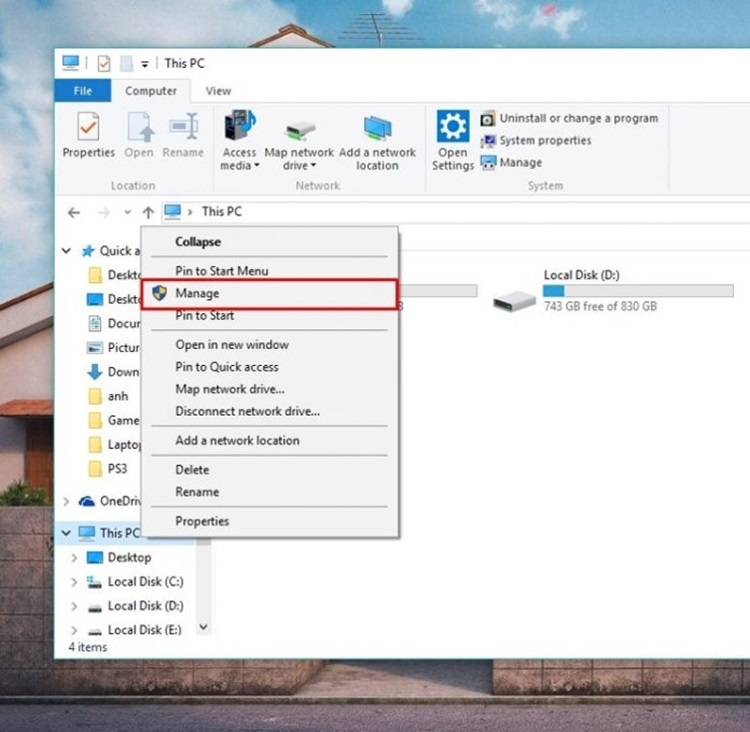The image size is (750, 732).
Task: Open the File tab
Action: [x=83, y=90]
